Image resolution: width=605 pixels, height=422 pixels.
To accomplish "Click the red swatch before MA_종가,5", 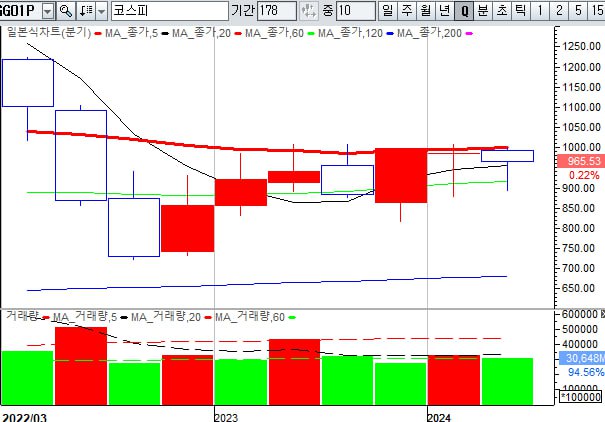I will (x=98, y=34).
